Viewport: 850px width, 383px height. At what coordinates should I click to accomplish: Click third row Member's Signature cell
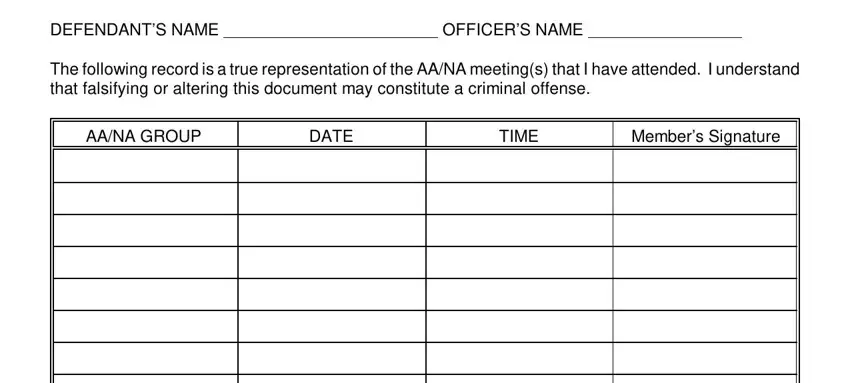pos(705,230)
